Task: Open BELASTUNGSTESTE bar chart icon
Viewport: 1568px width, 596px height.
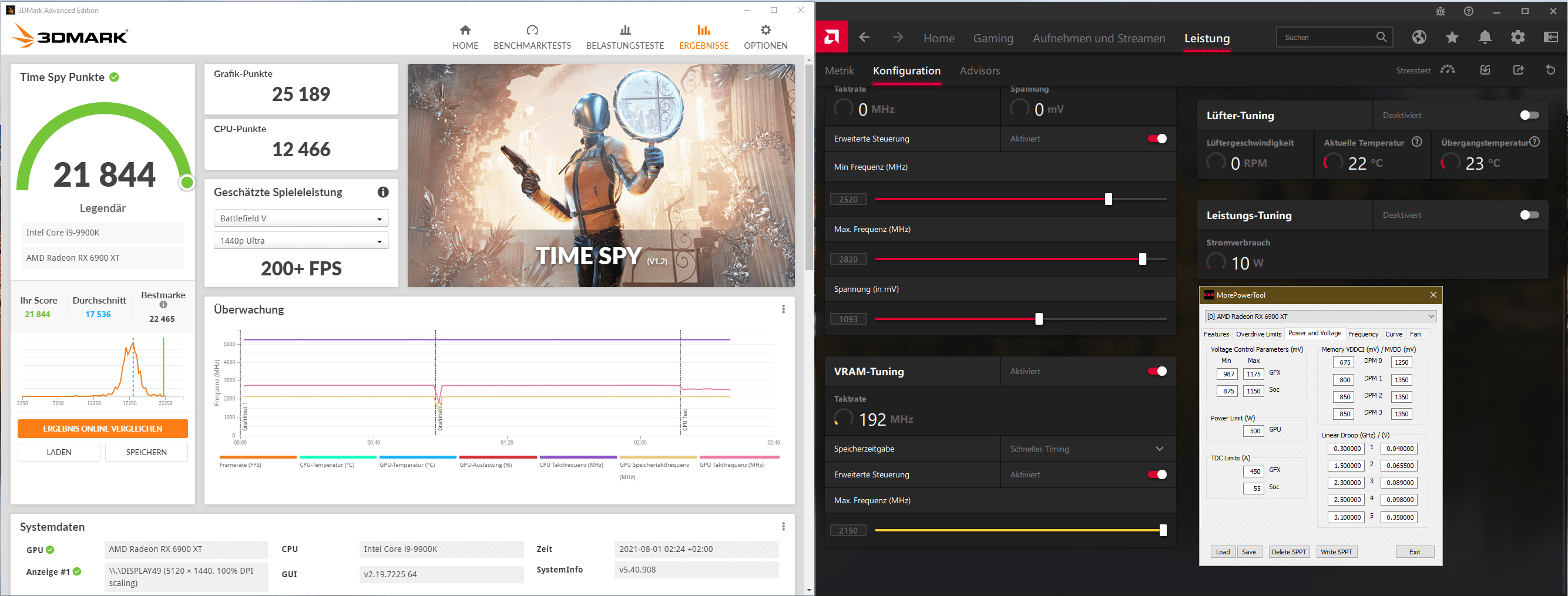Action: 625,30
